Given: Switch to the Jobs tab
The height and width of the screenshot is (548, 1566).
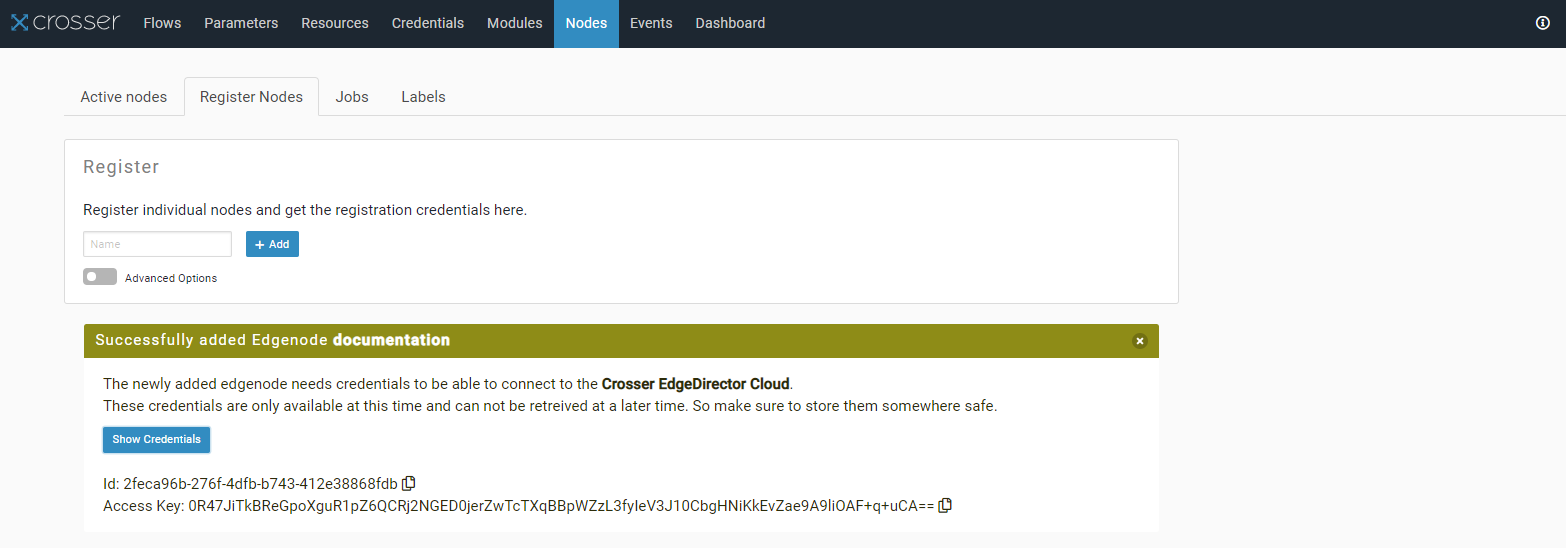Looking at the screenshot, I should coord(352,97).
